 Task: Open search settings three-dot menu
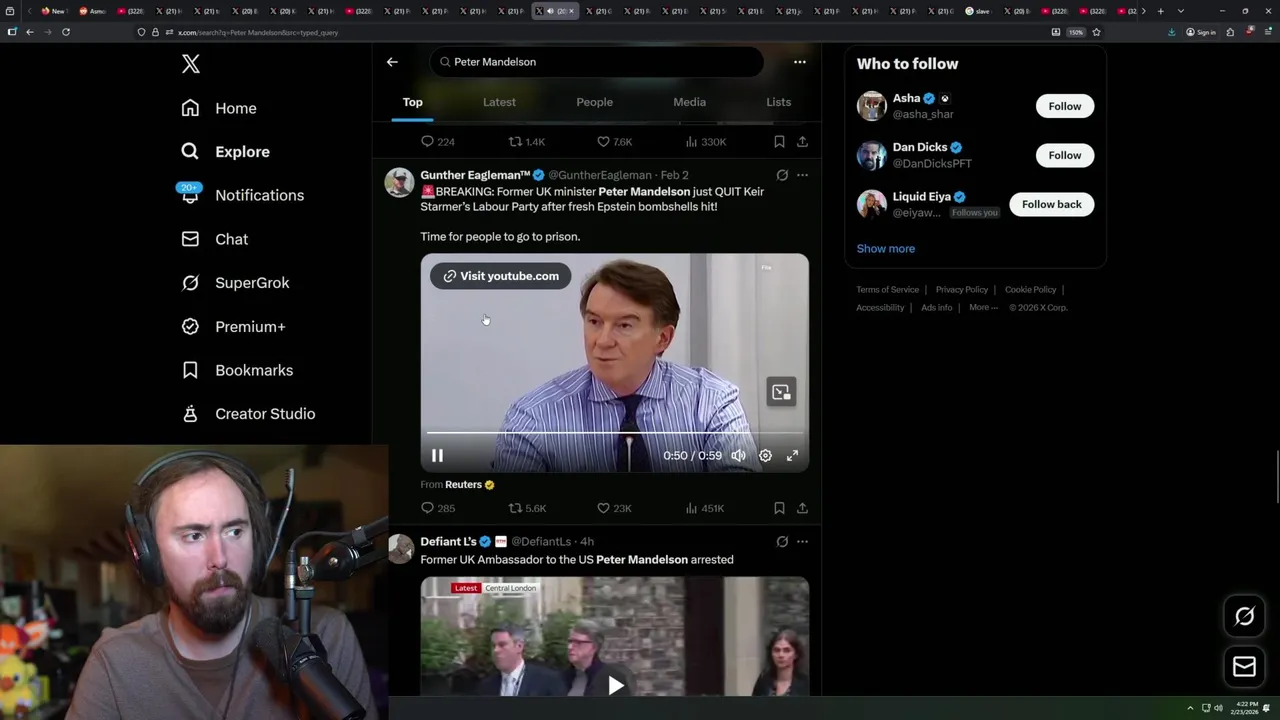coord(800,62)
